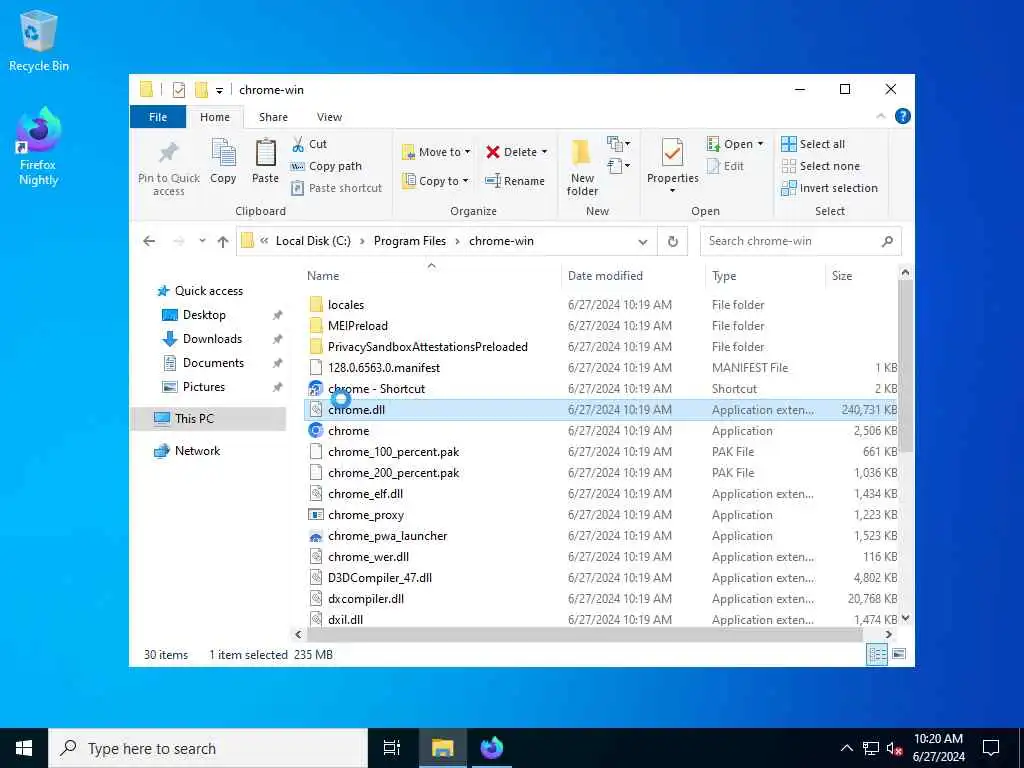Click the Search chrome-win input field
The width and height of the screenshot is (1024, 768).
point(801,242)
